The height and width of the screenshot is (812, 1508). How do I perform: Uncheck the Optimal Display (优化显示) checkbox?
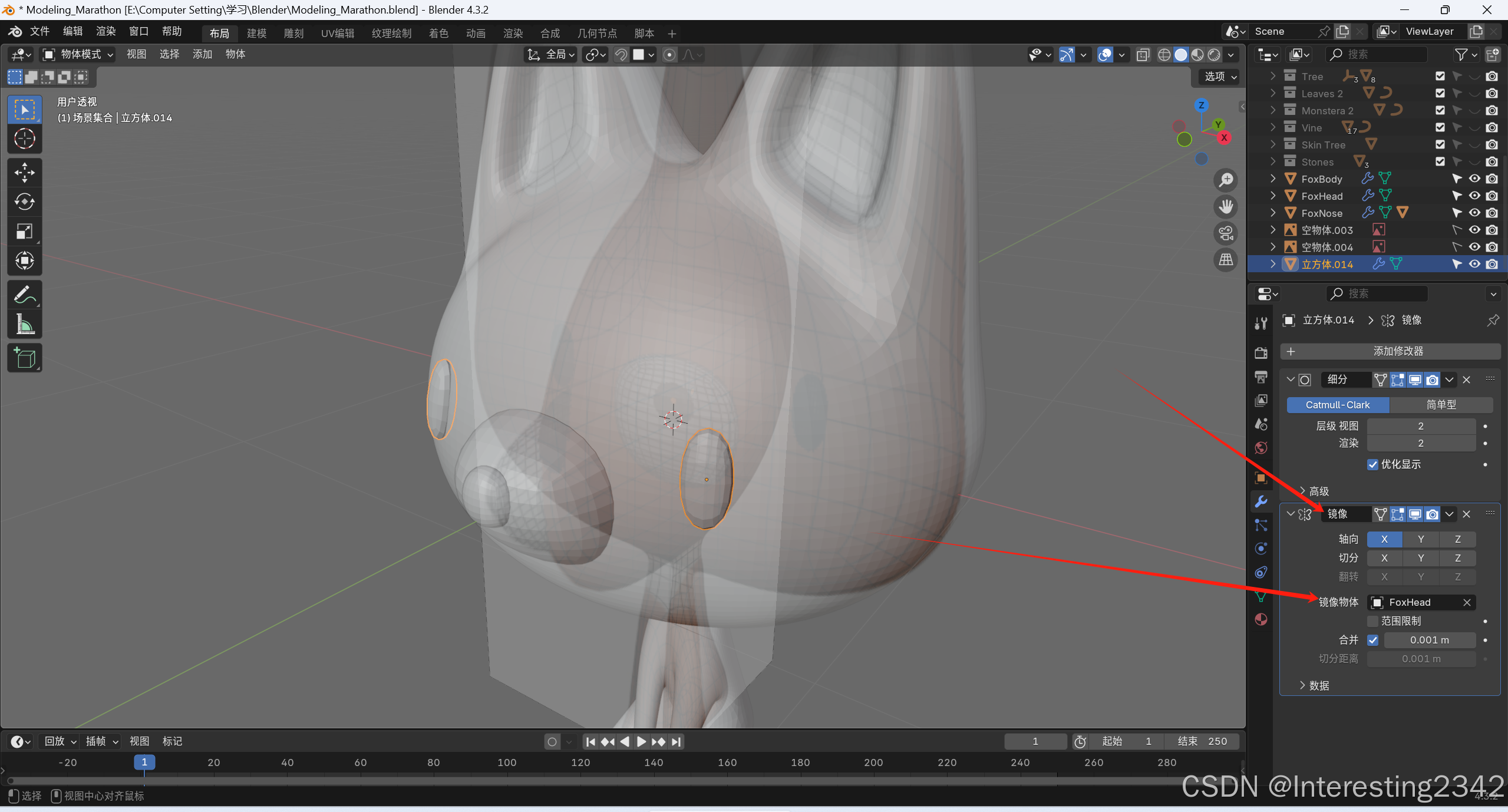click(1372, 464)
